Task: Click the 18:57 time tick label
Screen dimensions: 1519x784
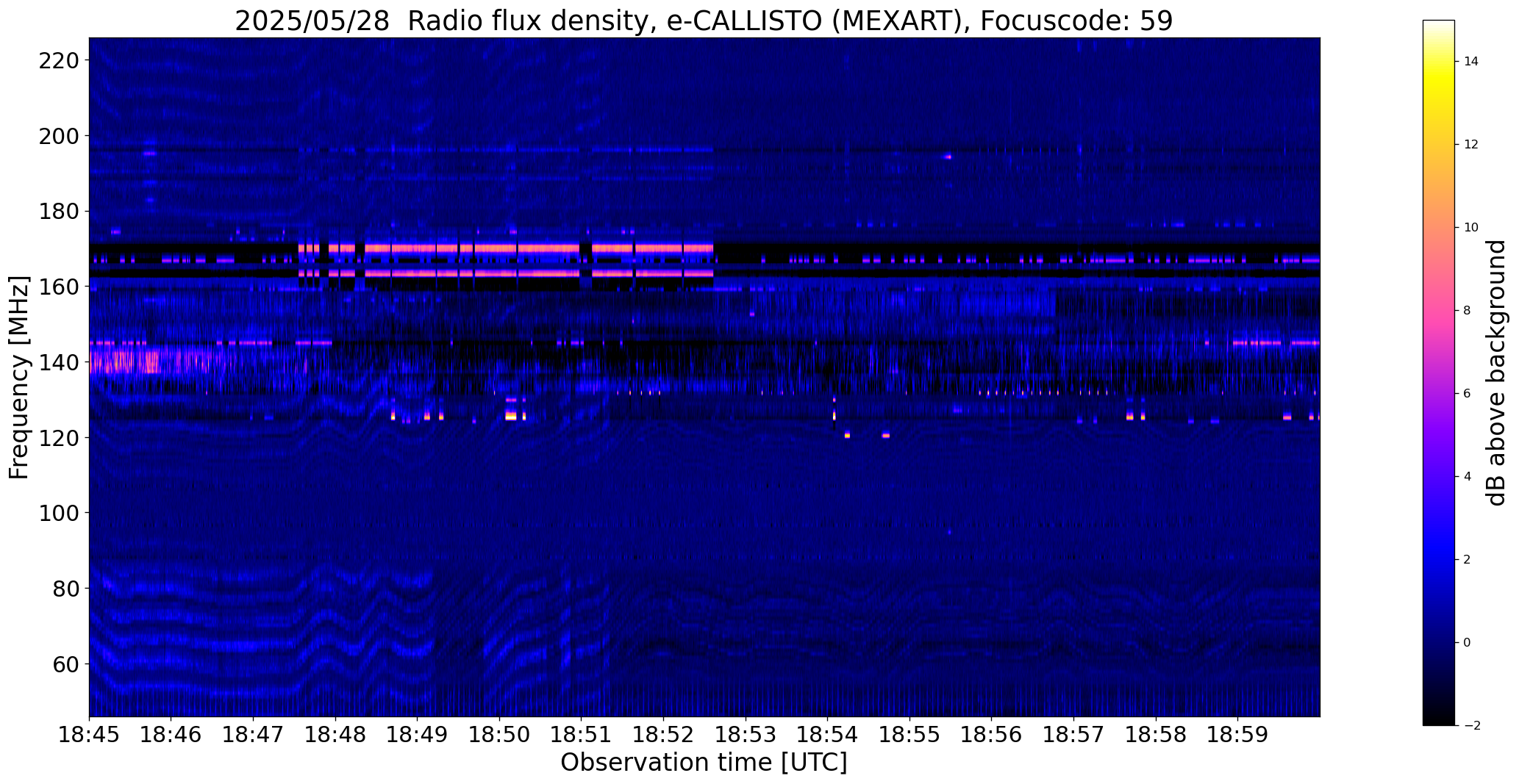Action: pyautogui.click(x=1074, y=735)
